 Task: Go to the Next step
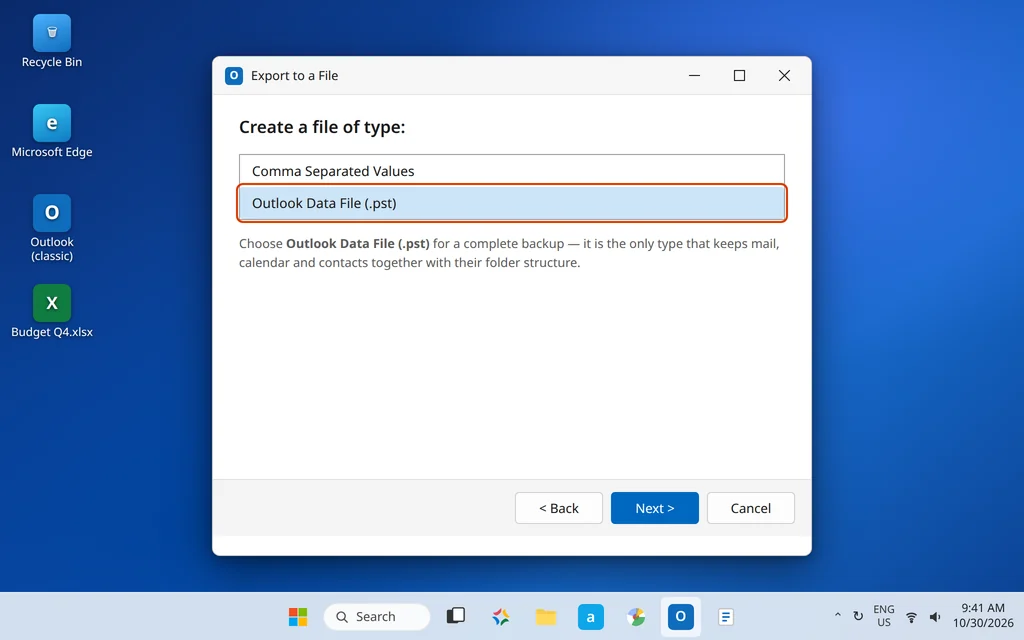(654, 508)
